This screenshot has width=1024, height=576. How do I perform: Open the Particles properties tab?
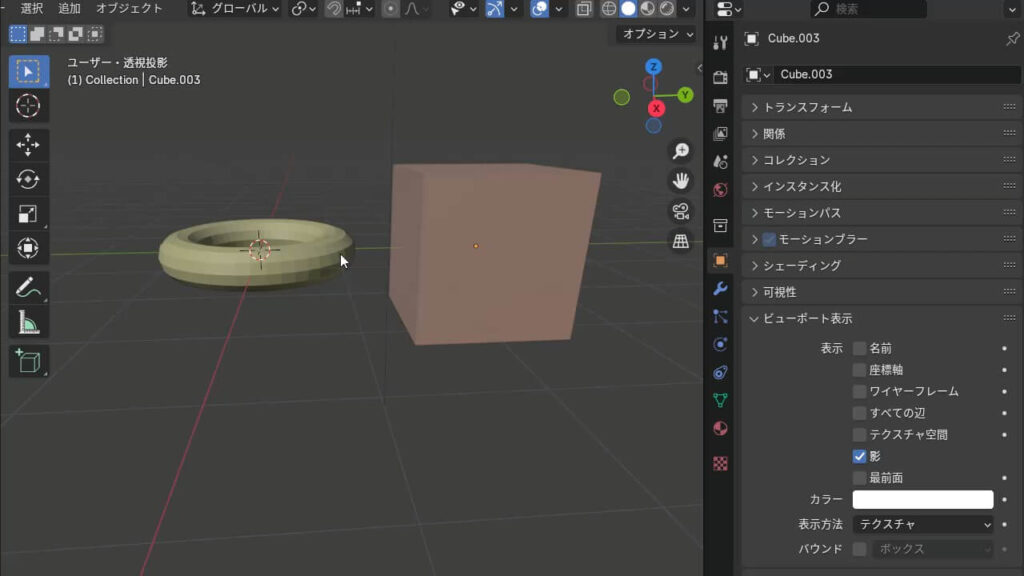(720, 317)
